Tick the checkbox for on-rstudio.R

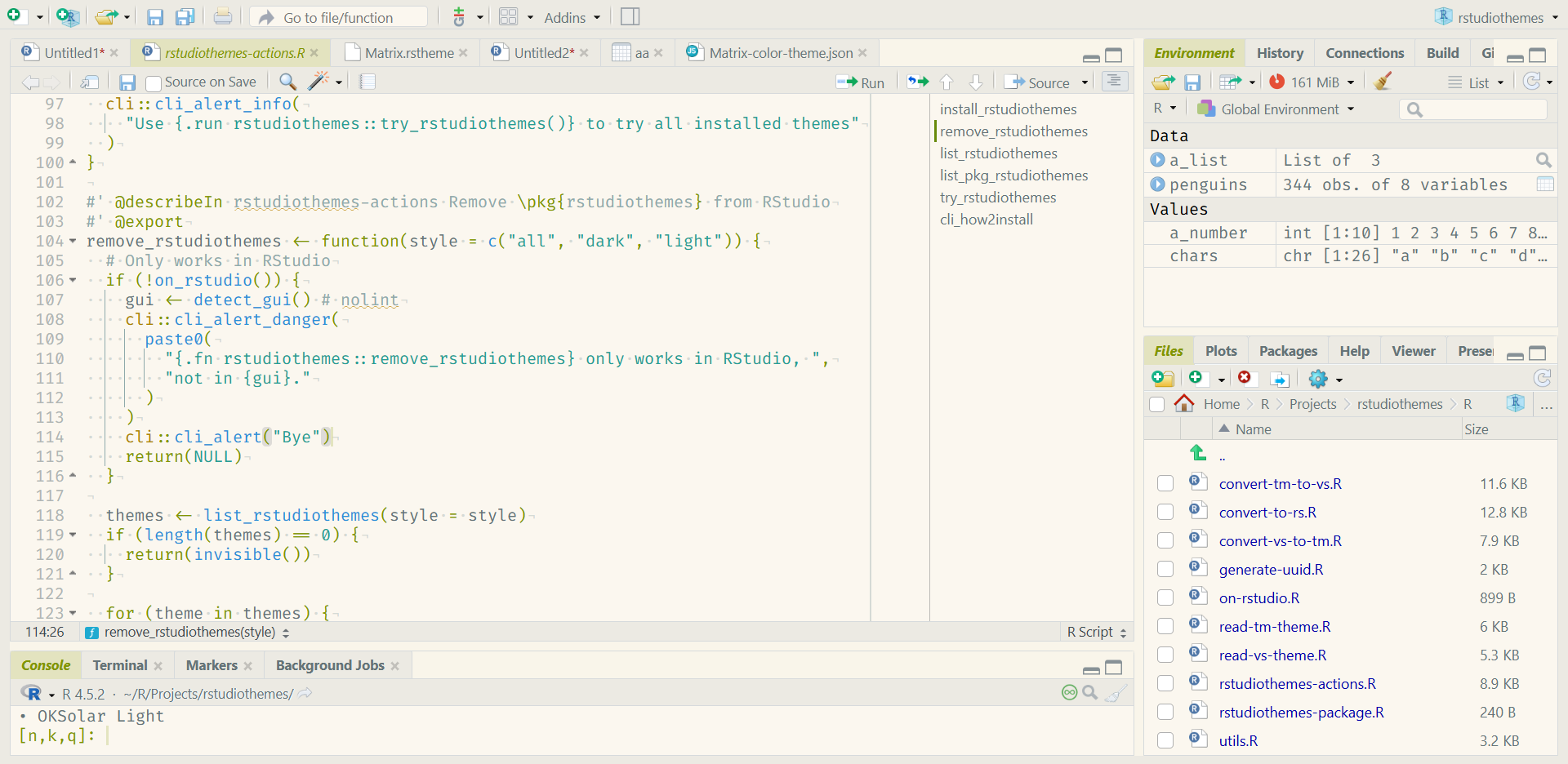pyautogui.click(x=1165, y=597)
